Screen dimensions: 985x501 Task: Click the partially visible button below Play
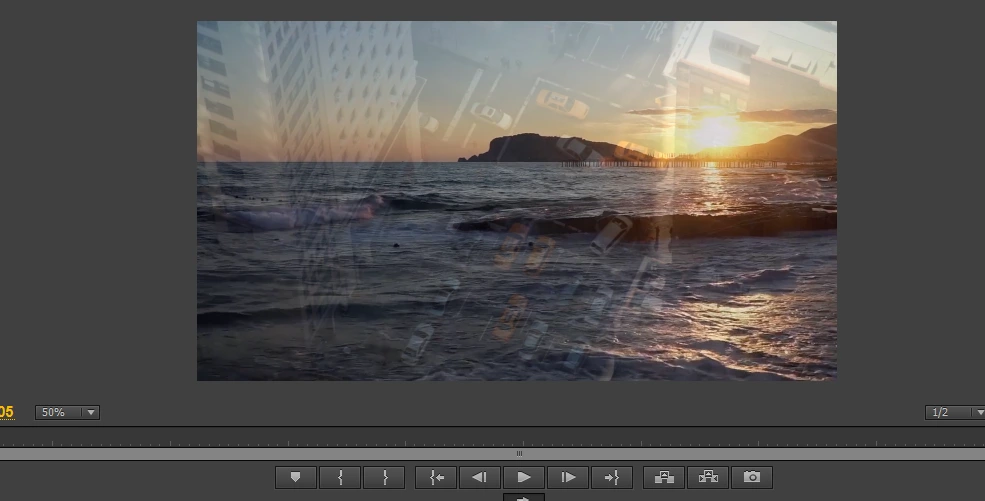[523, 496]
